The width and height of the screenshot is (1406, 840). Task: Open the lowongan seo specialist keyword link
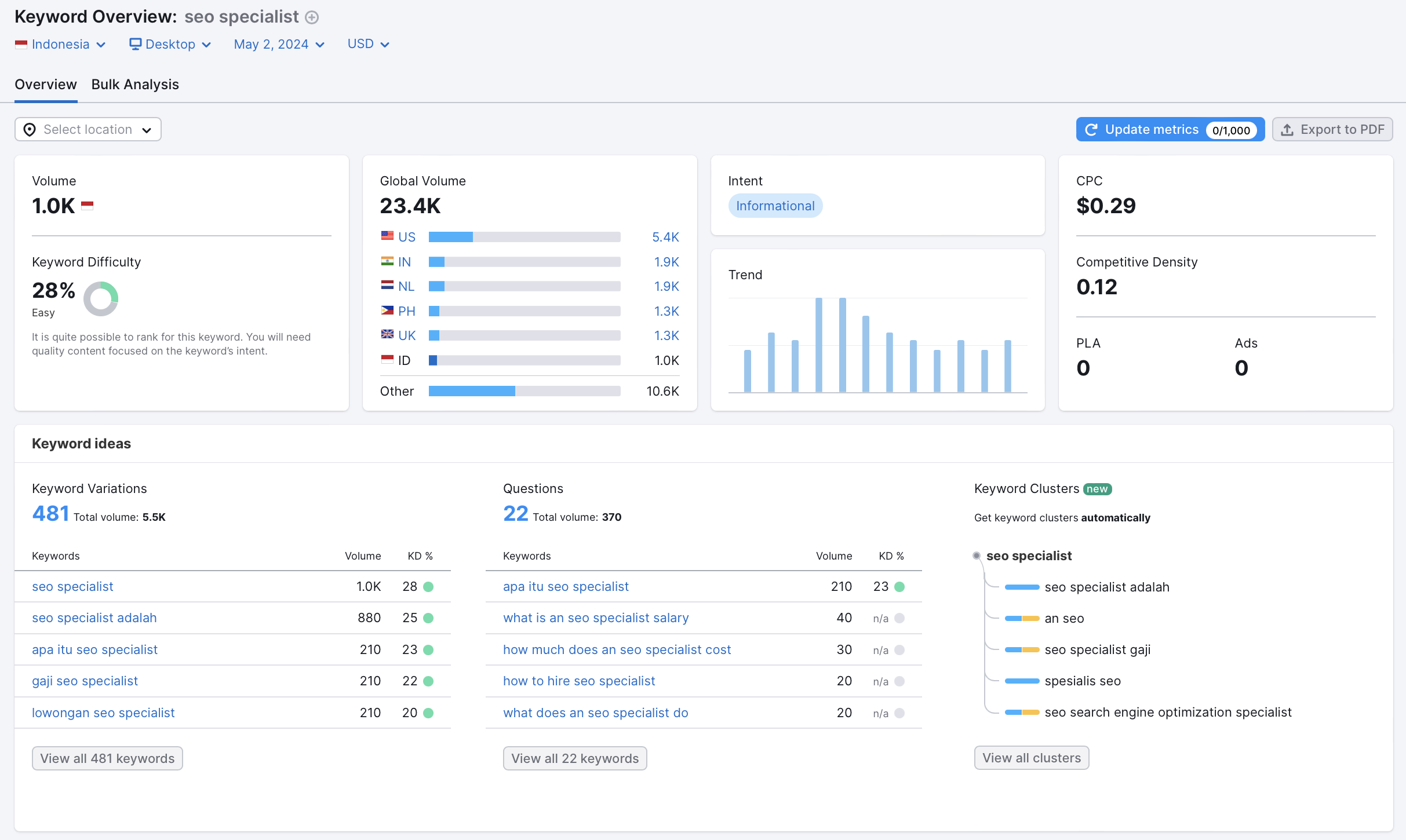[103, 713]
